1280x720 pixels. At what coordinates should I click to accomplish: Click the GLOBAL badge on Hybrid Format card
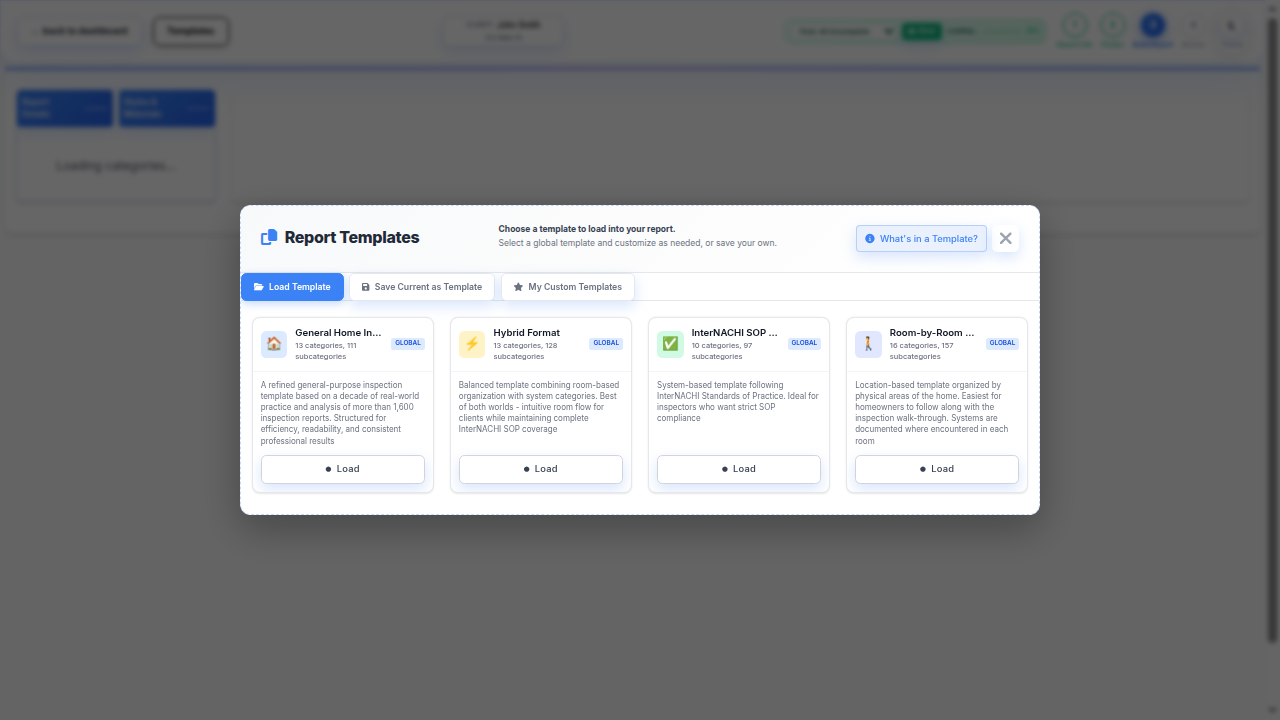[606, 343]
